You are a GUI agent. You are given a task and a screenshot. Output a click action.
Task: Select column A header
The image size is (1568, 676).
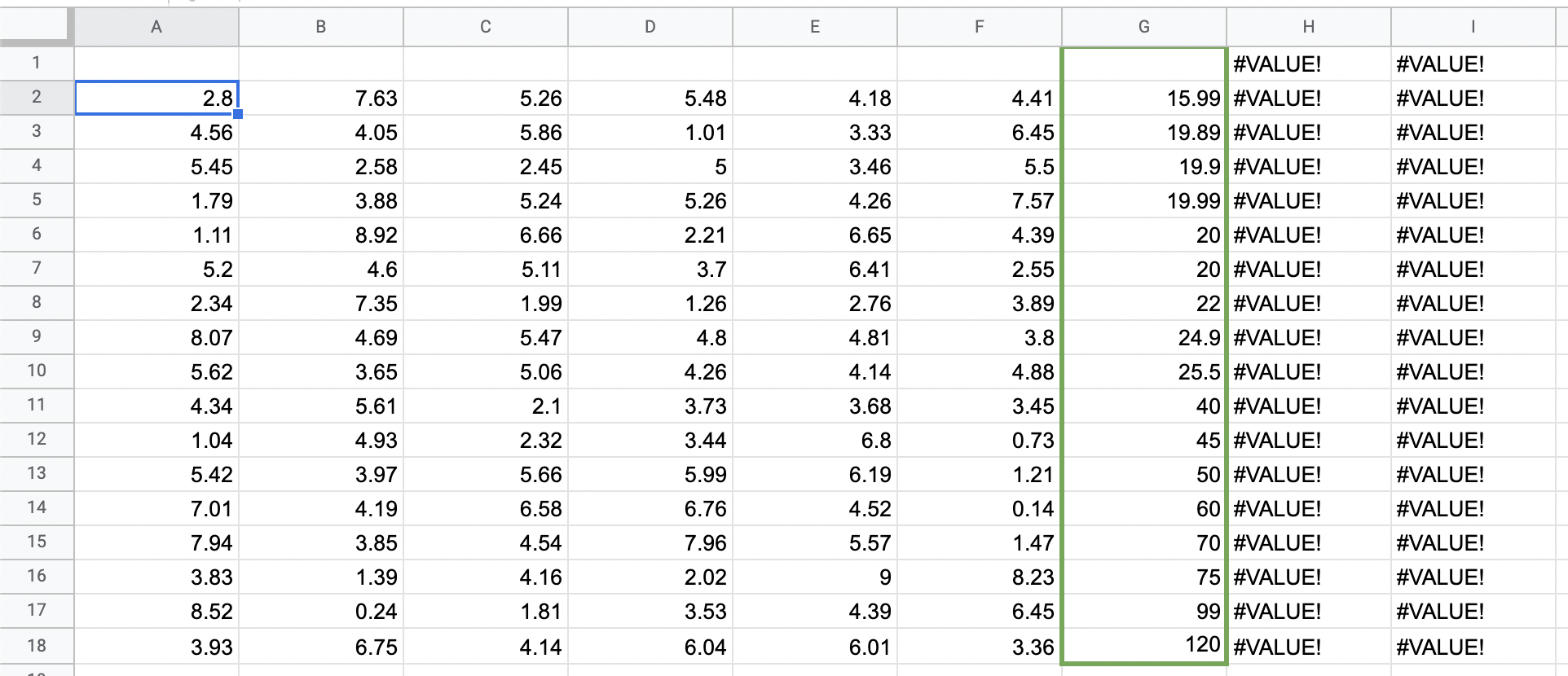point(156,27)
